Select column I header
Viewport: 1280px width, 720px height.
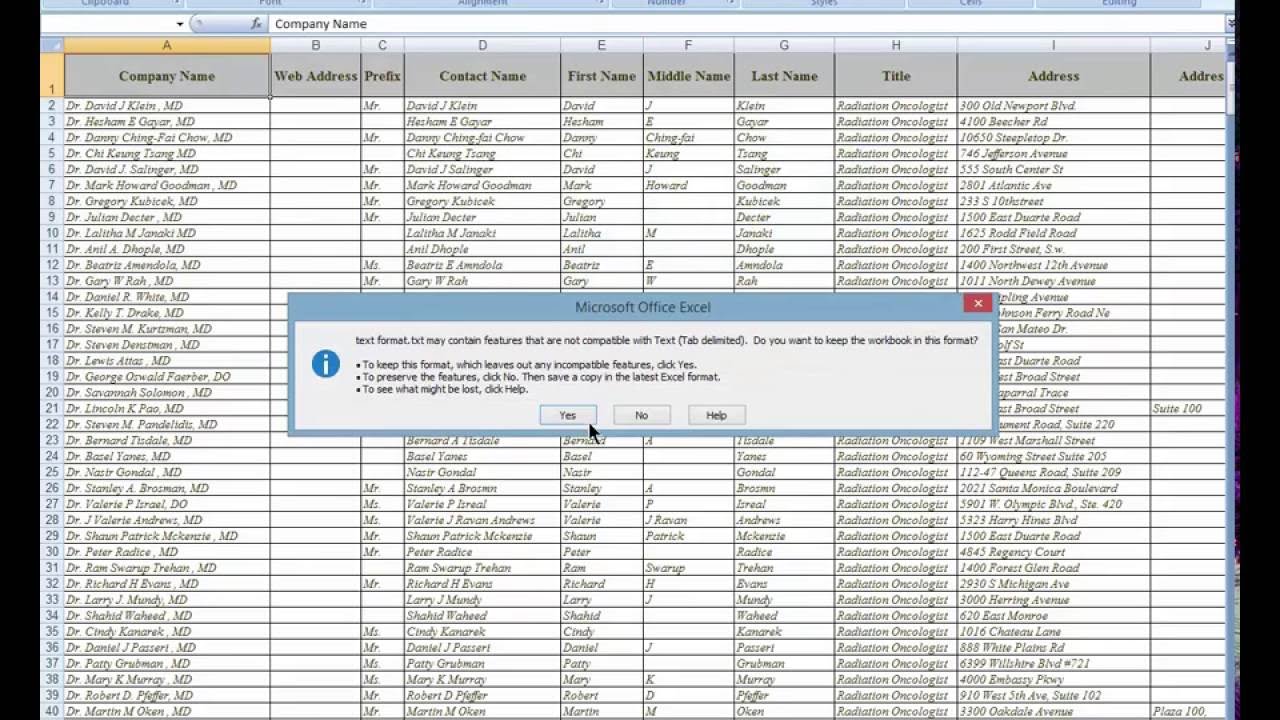(x=1053, y=45)
